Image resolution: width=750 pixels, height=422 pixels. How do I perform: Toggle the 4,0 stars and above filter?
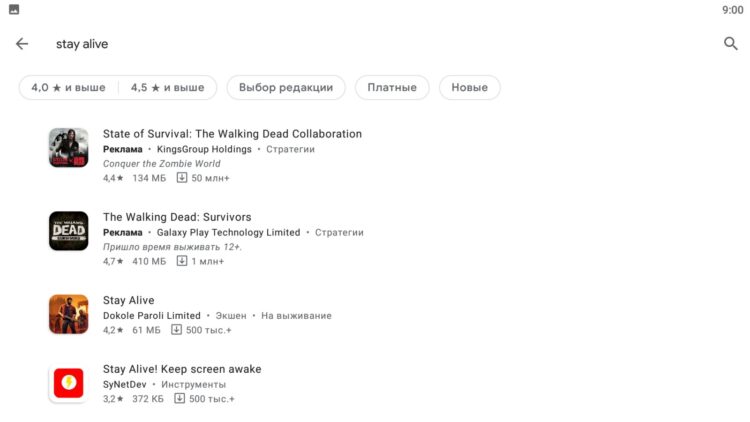tap(68, 88)
